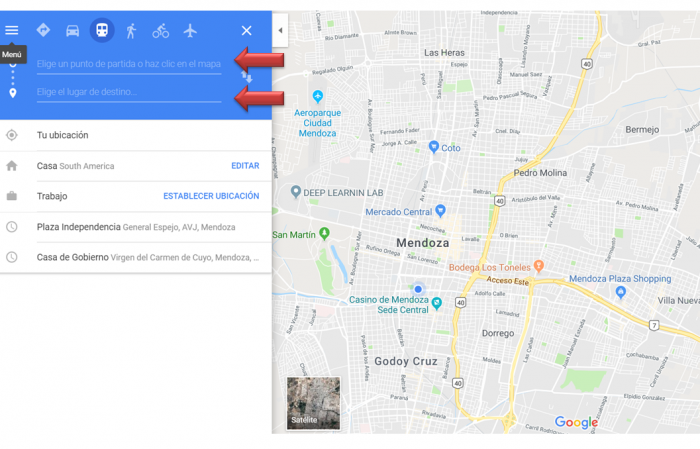This screenshot has width=700, height=449.
Task: Switch to cycling mode icon
Action: [x=161, y=31]
